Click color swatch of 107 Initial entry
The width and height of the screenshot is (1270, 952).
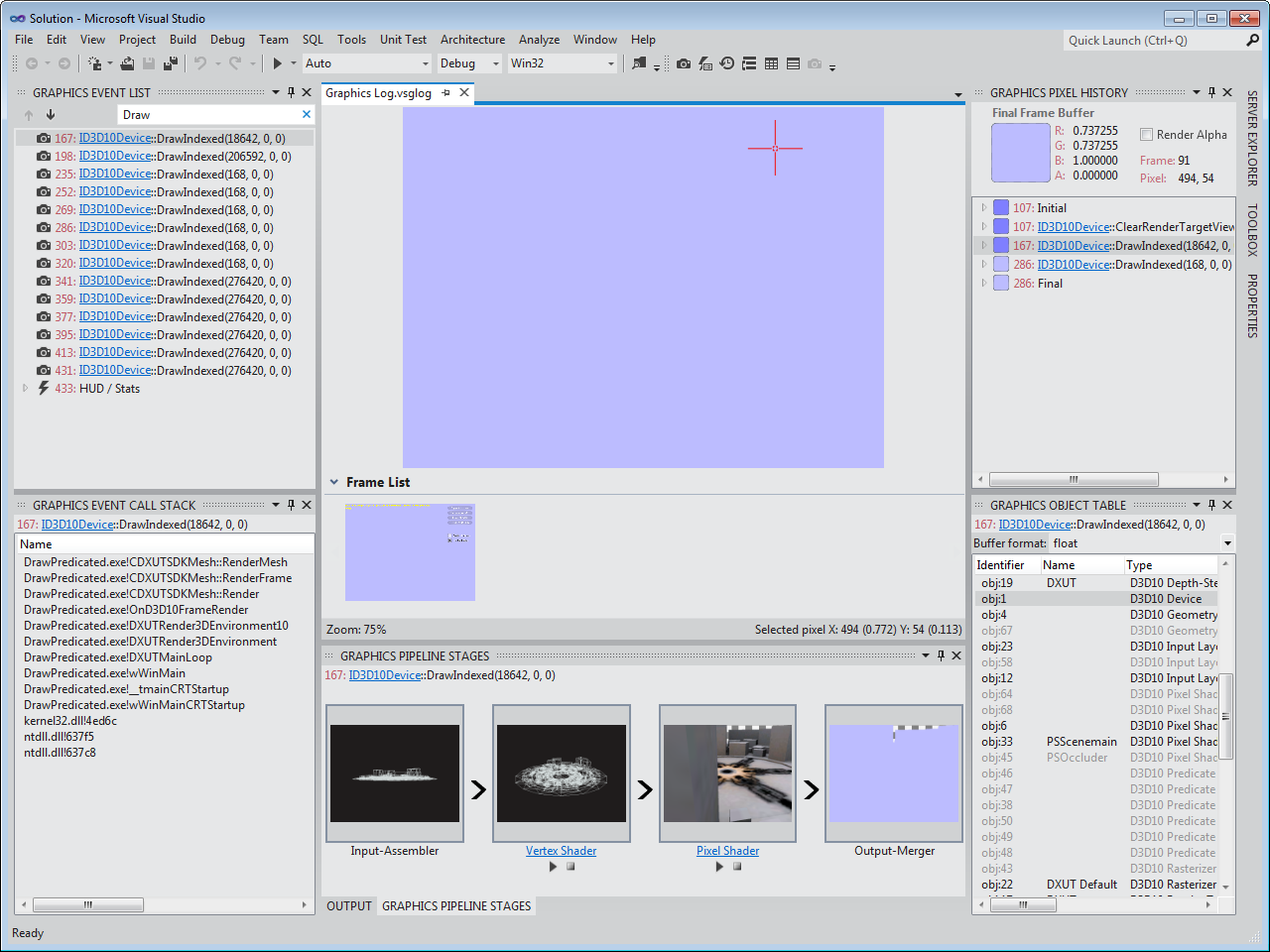(1001, 208)
